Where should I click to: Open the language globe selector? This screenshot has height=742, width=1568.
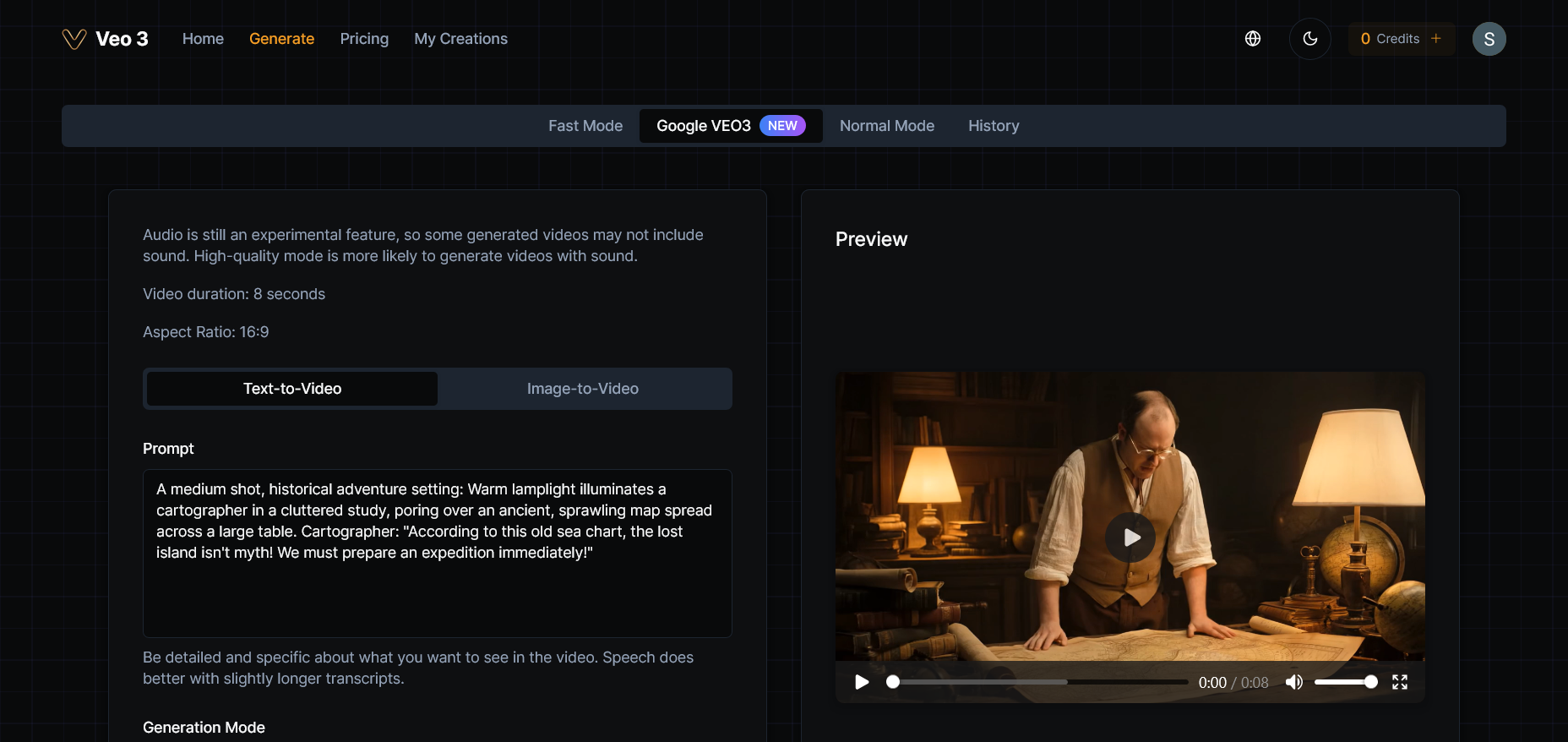click(1253, 39)
